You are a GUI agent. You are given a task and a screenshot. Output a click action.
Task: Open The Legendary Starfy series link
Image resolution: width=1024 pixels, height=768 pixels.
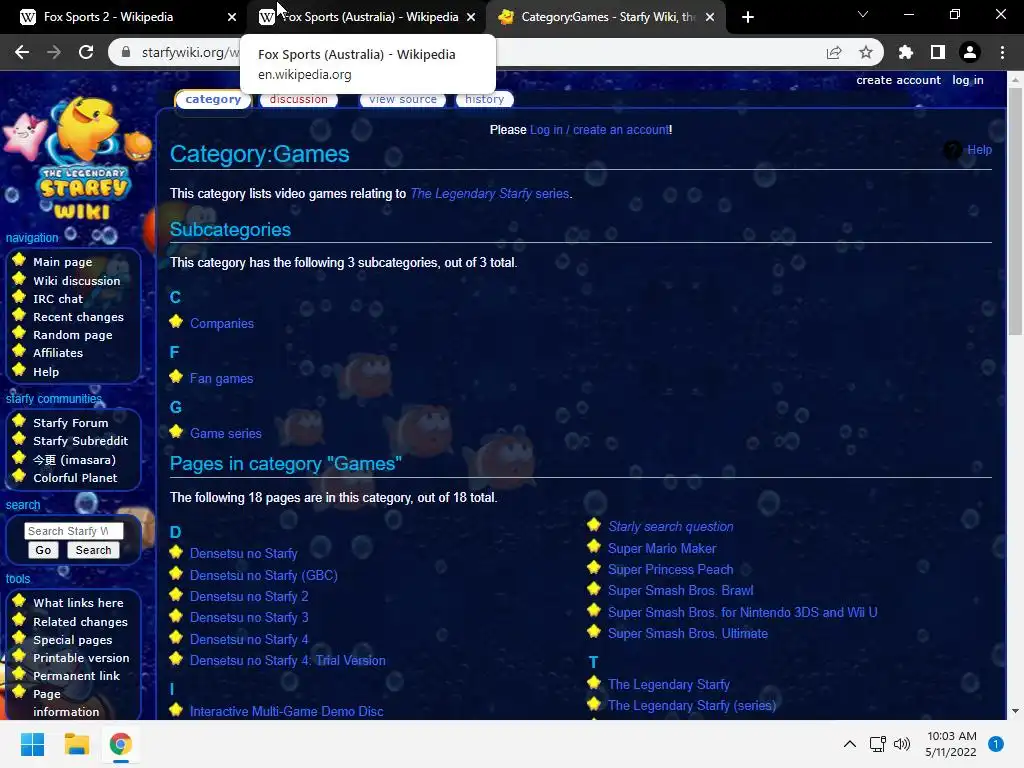[x=490, y=193]
